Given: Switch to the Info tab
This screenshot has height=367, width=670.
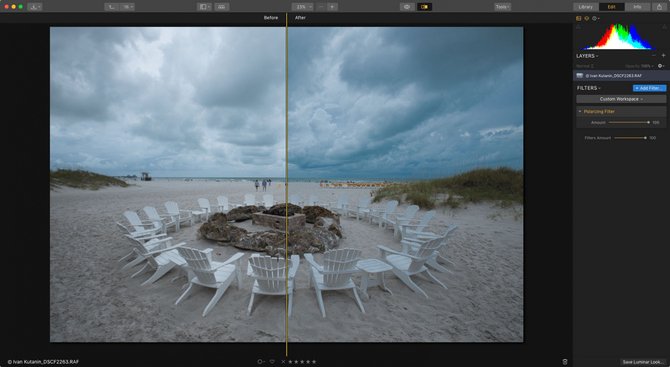Looking at the screenshot, I should pos(637,7).
